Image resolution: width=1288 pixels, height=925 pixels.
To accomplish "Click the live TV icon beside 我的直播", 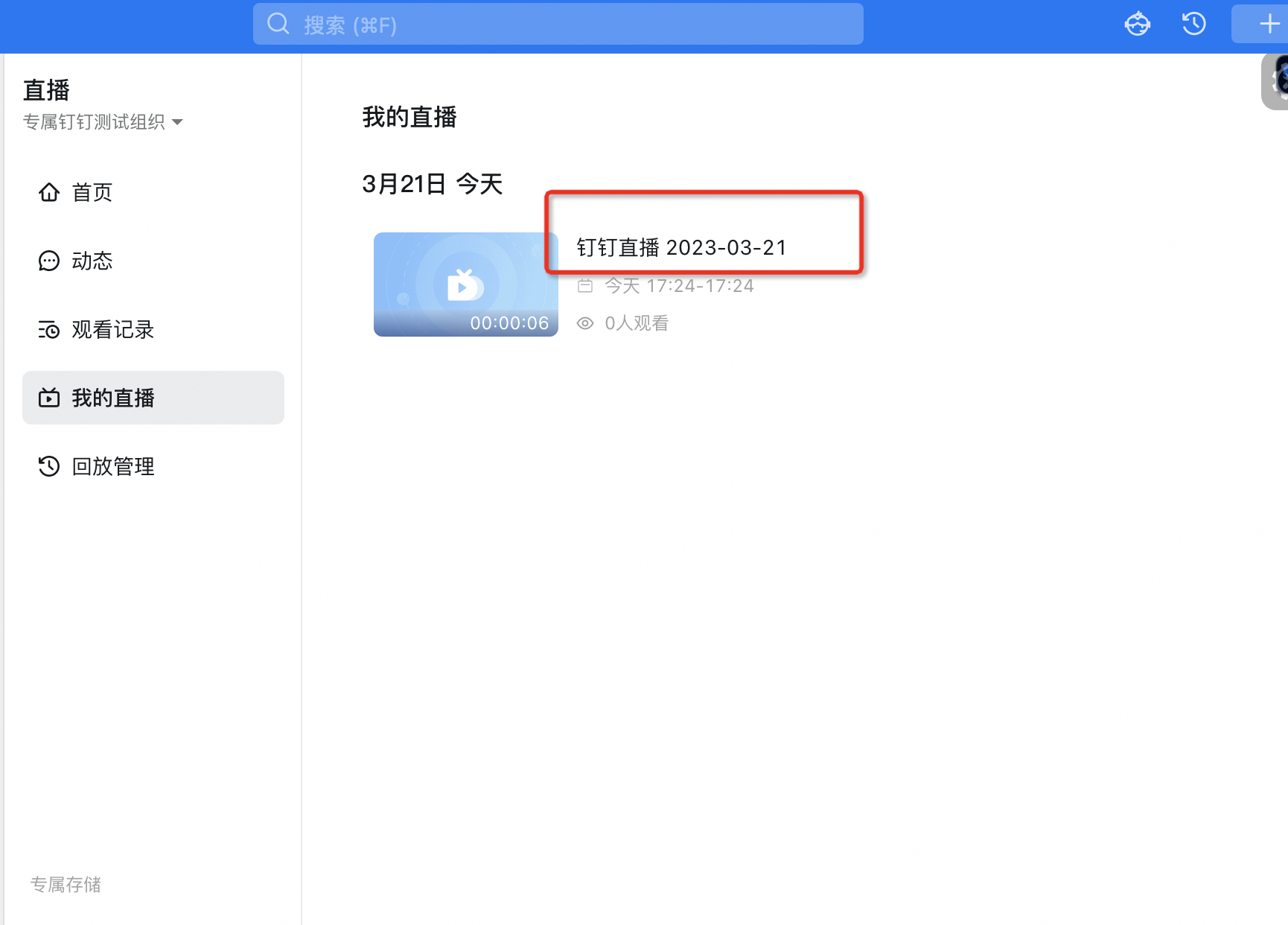I will pos(49,398).
